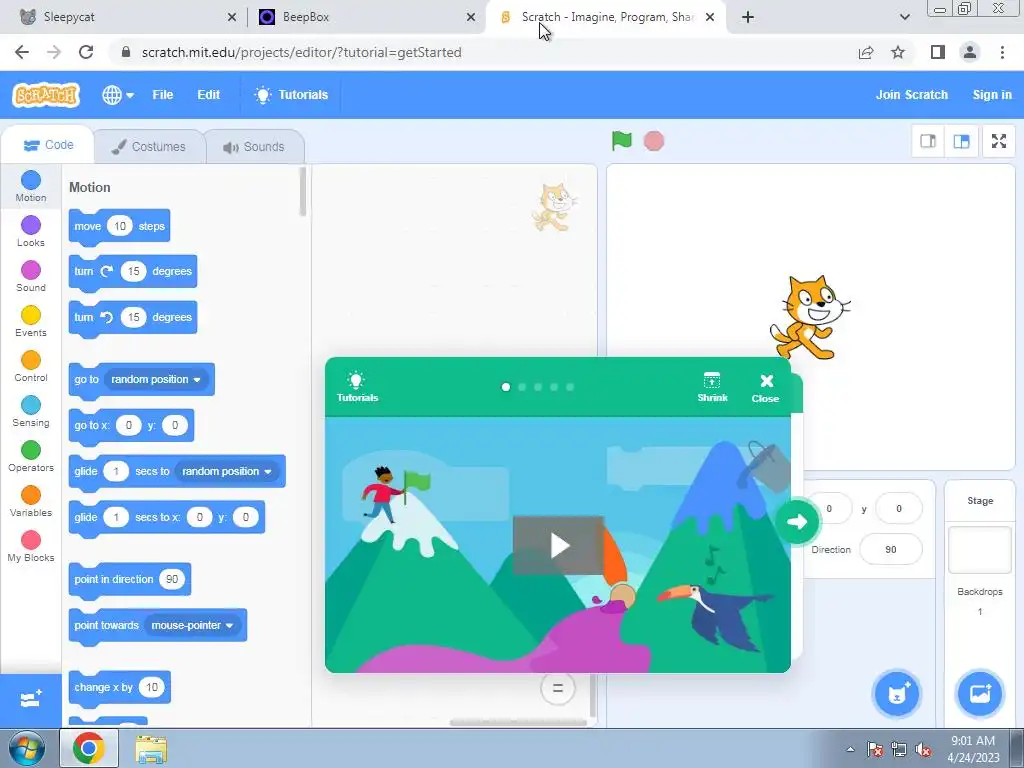Reload the page
The image size is (1024, 768).
tap(86, 52)
